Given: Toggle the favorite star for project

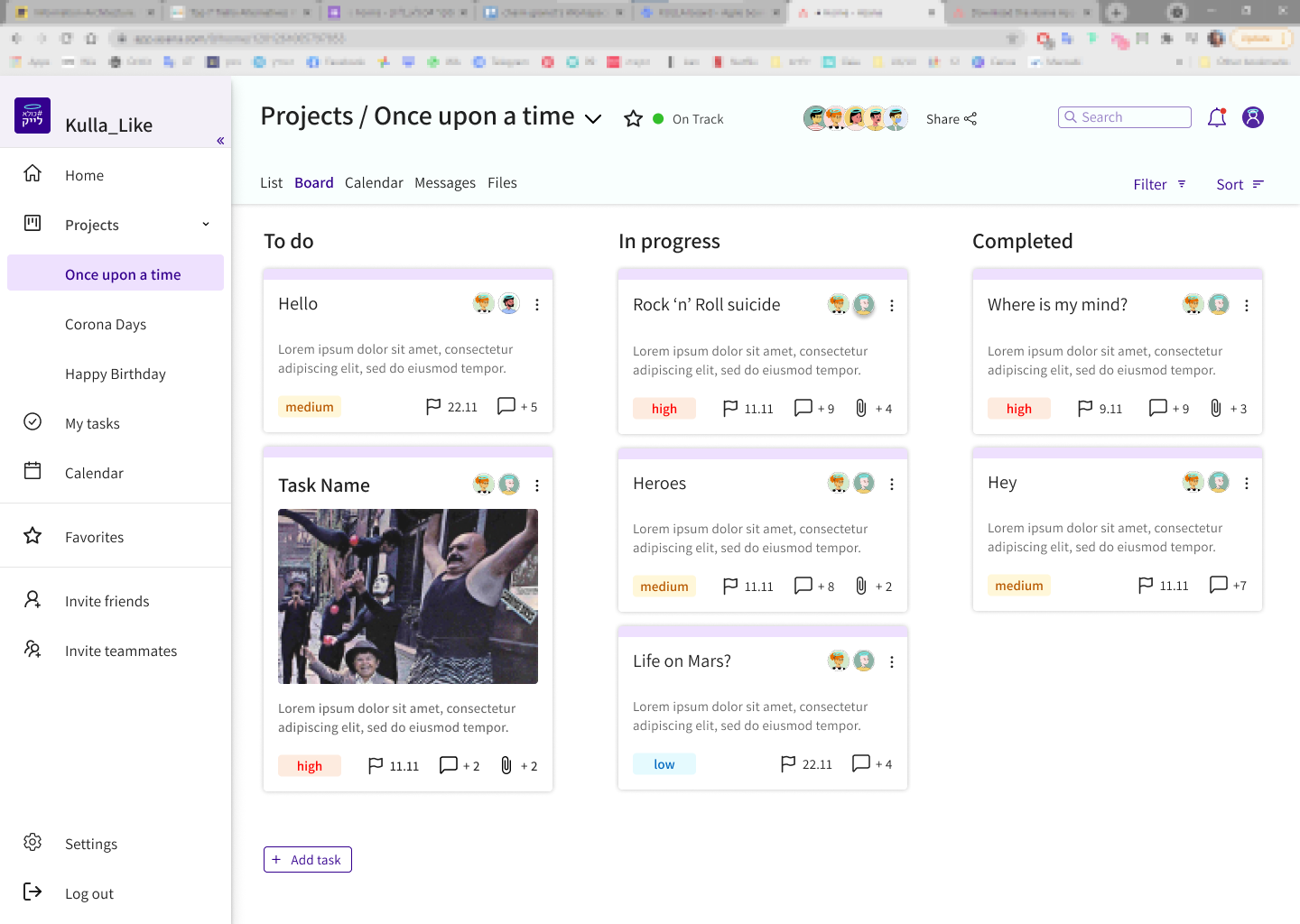Looking at the screenshot, I should pyautogui.click(x=634, y=118).
